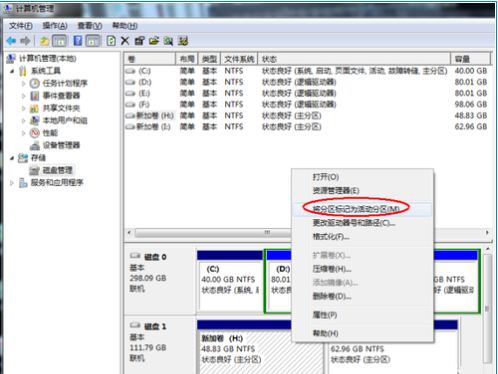This screenshot has height=374, width=498.
Task: Open the 帮助(H) menu in the menu bar
Action: pos(125,26)
